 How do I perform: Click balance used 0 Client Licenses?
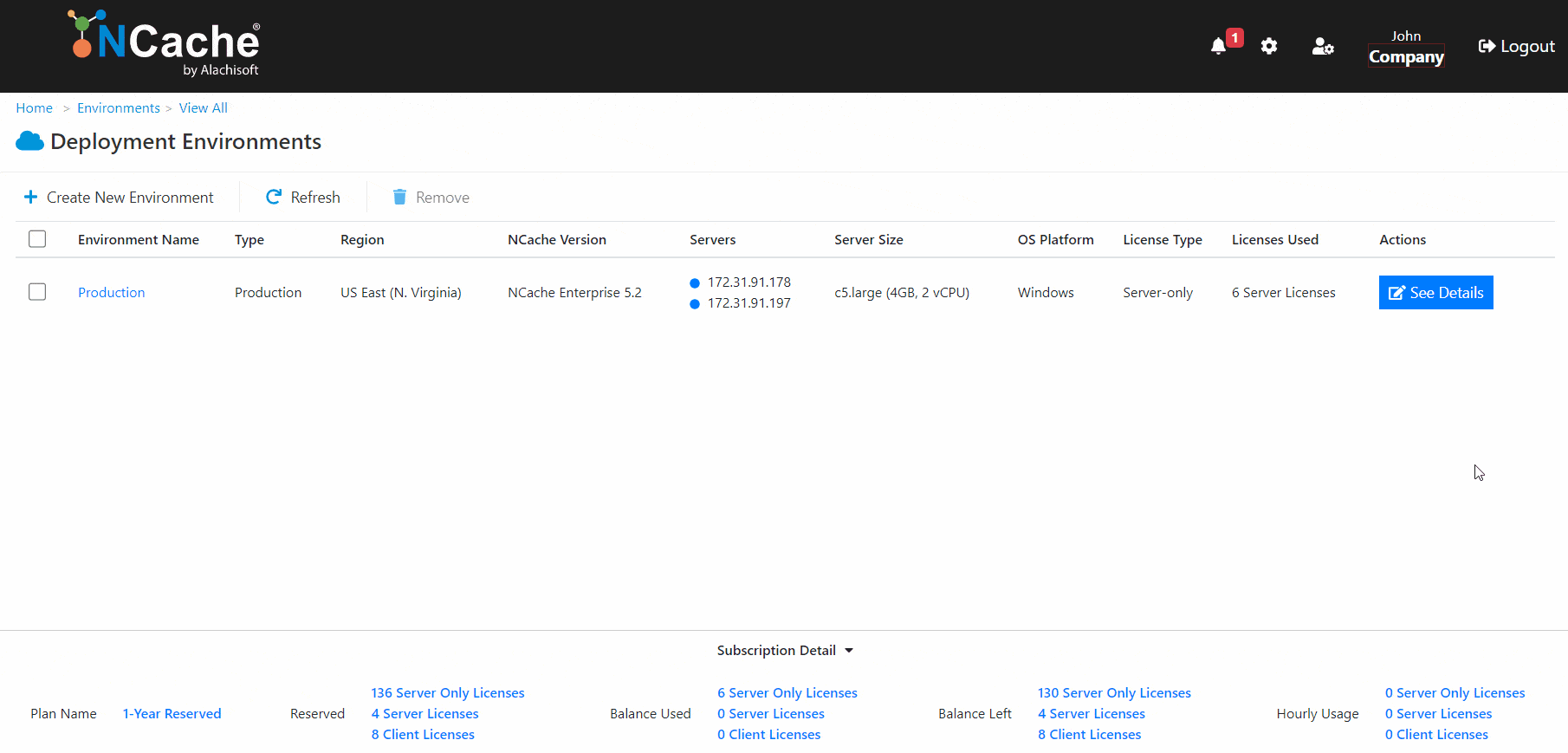pos(769,735)
